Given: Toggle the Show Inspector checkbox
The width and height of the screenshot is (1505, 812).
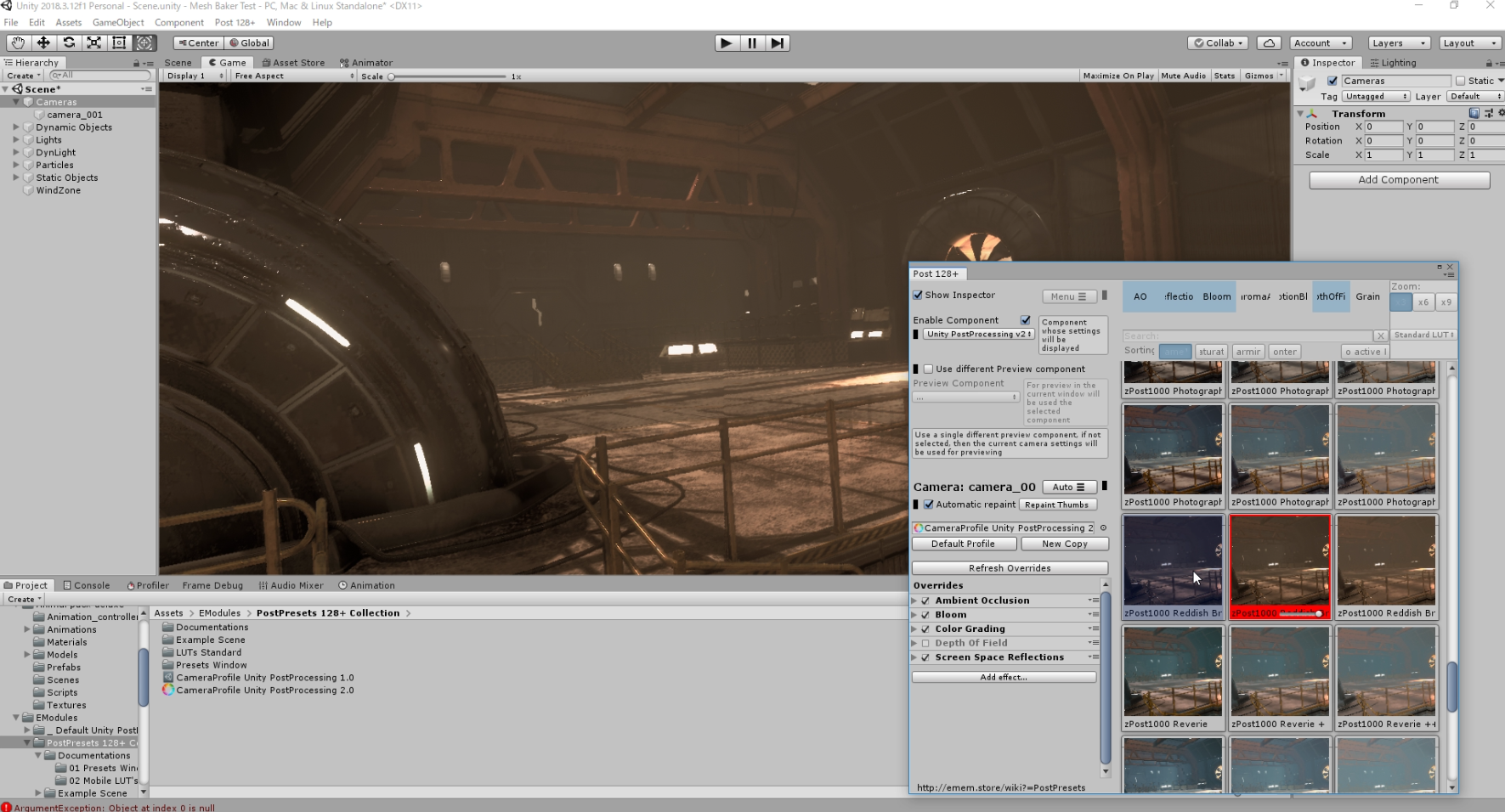Looking at the screenshot, I should tap(918, 296).
